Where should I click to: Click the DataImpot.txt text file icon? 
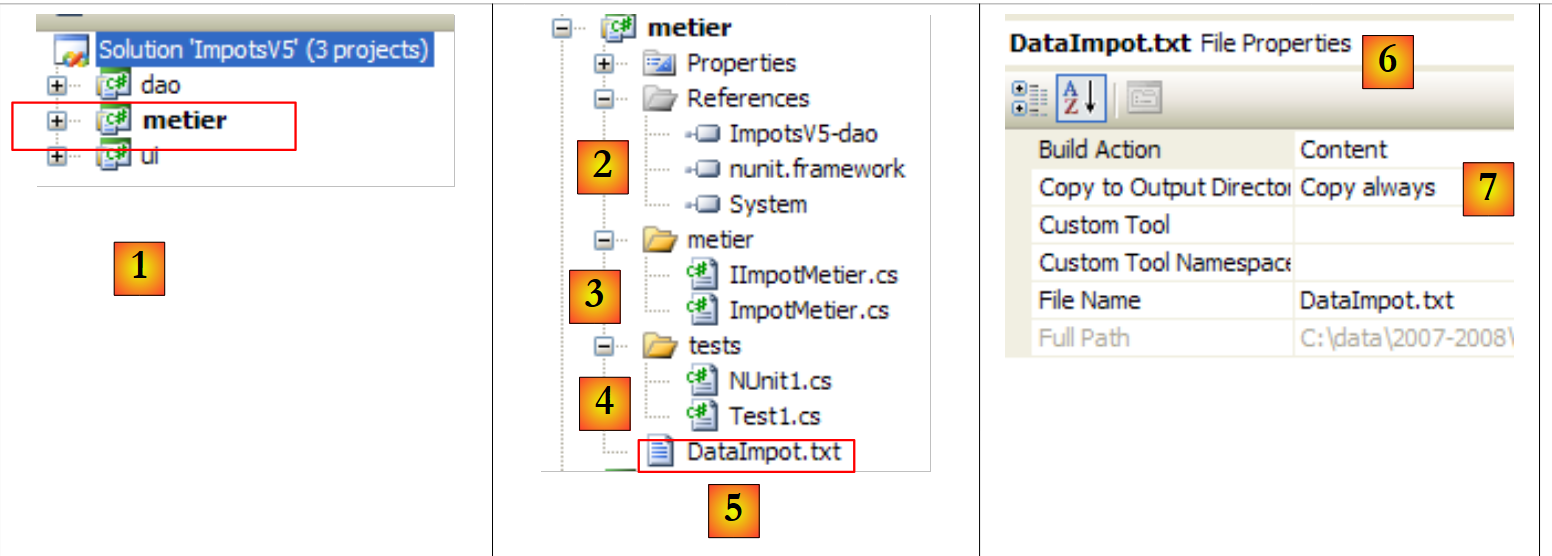tap(660, 452)
